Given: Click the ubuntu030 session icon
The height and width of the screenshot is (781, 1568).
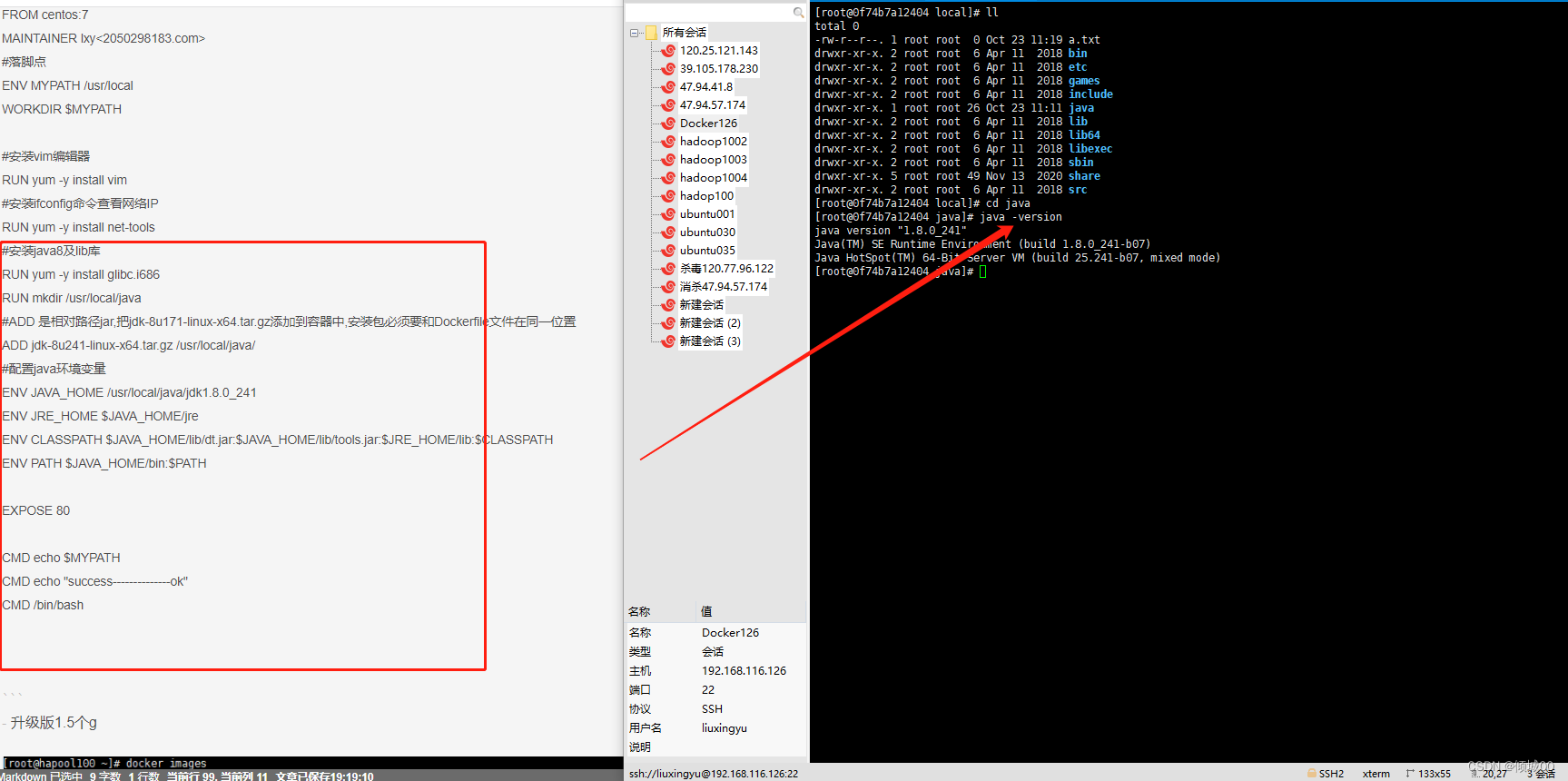Looking at the screenshot, I should (668, 232).
